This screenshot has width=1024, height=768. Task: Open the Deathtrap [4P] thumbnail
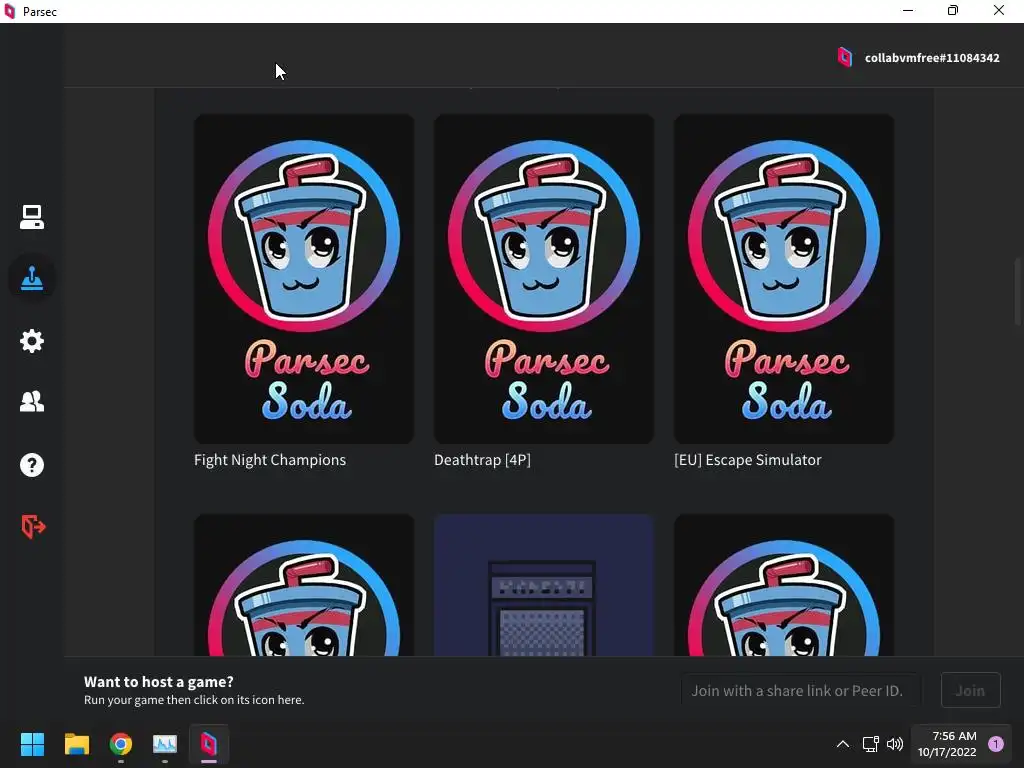coord(544,279)
